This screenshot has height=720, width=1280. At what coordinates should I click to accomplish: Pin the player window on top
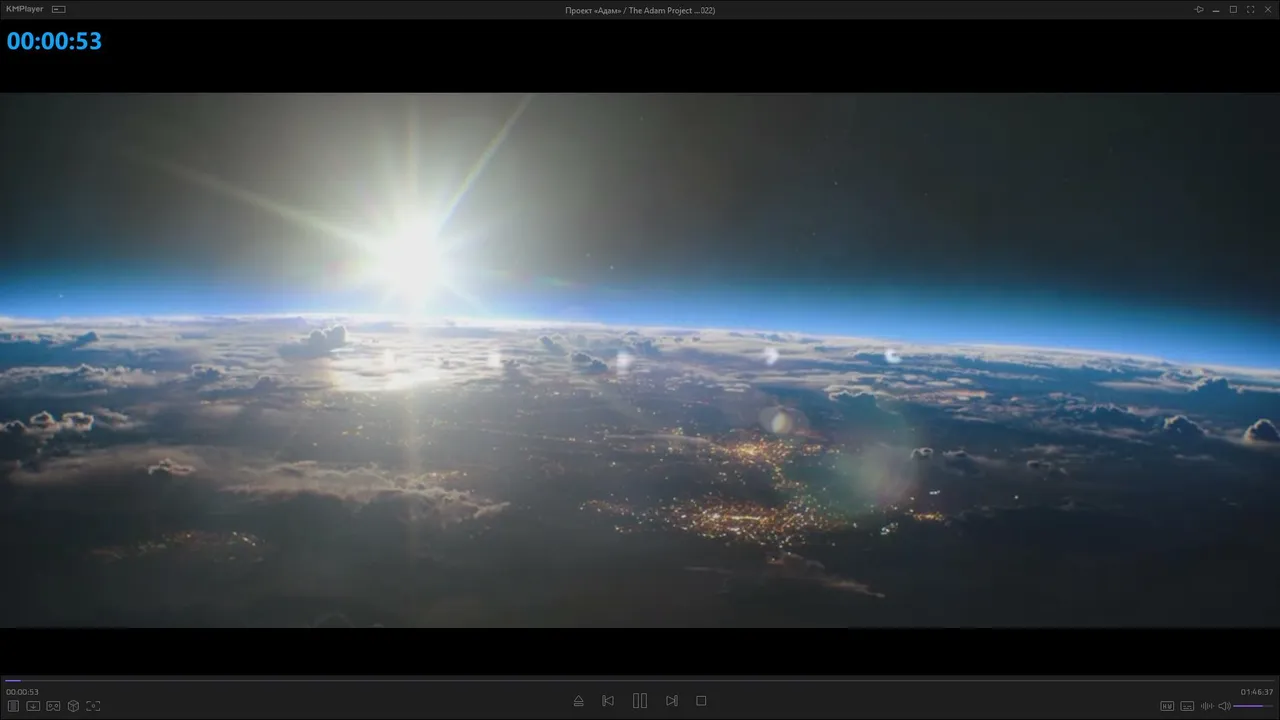(x=1199, y=10)
